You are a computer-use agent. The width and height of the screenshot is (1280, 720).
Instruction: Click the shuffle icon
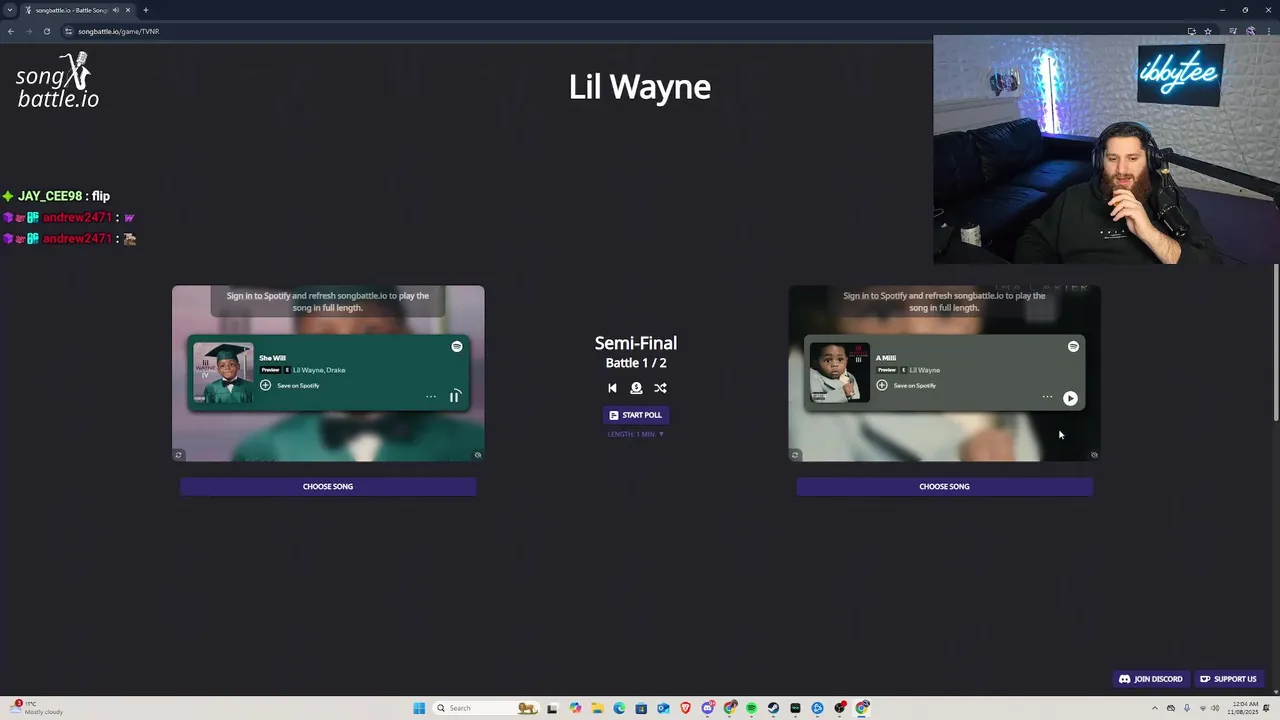660,388
